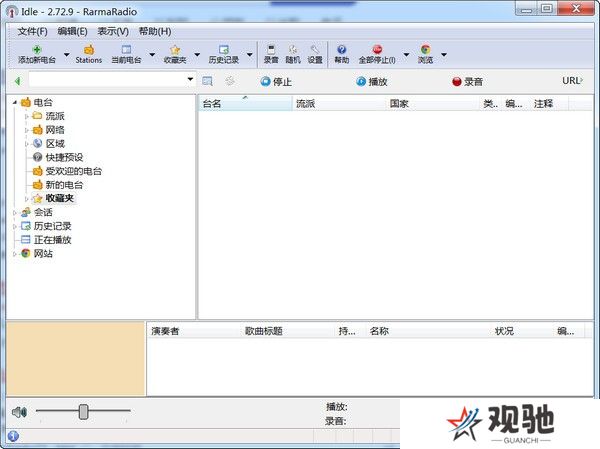Click the 录音 record button with red dot

tap(467, 82)
